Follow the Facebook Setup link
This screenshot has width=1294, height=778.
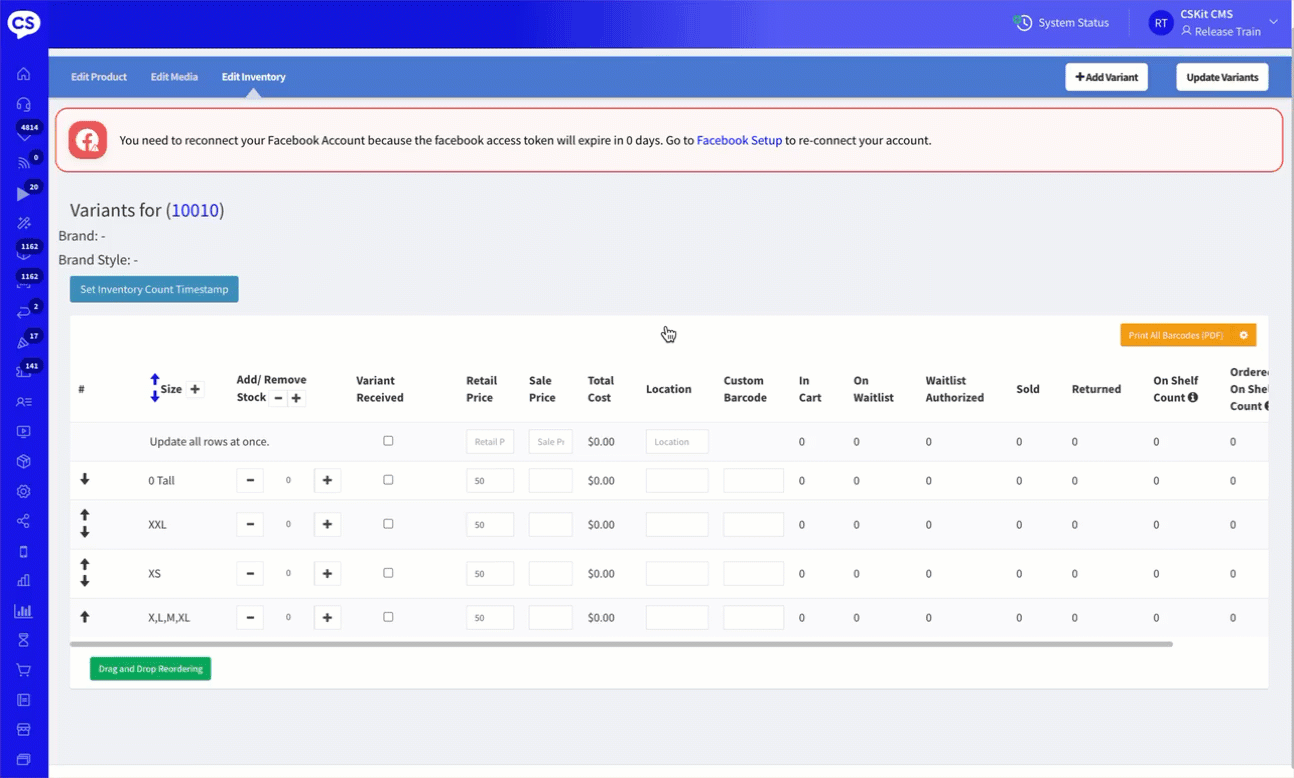point(739,141)
